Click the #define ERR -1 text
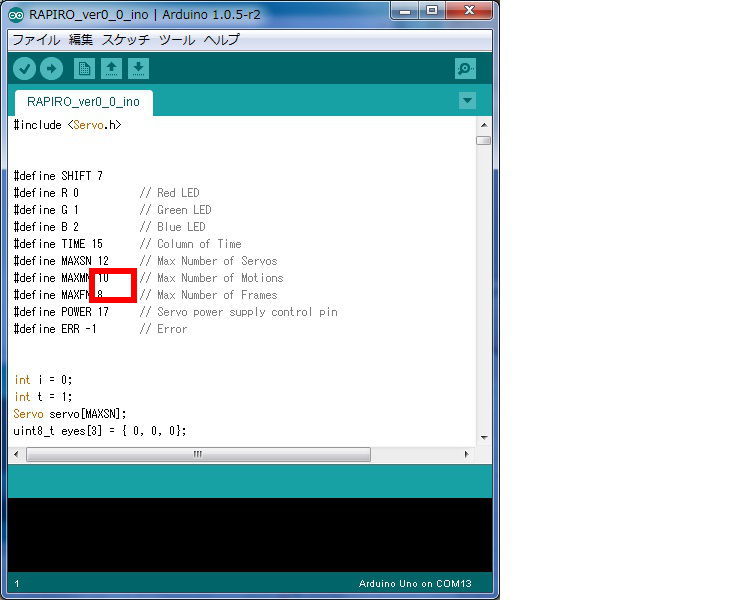740x600 pixels. click(55, 329)
